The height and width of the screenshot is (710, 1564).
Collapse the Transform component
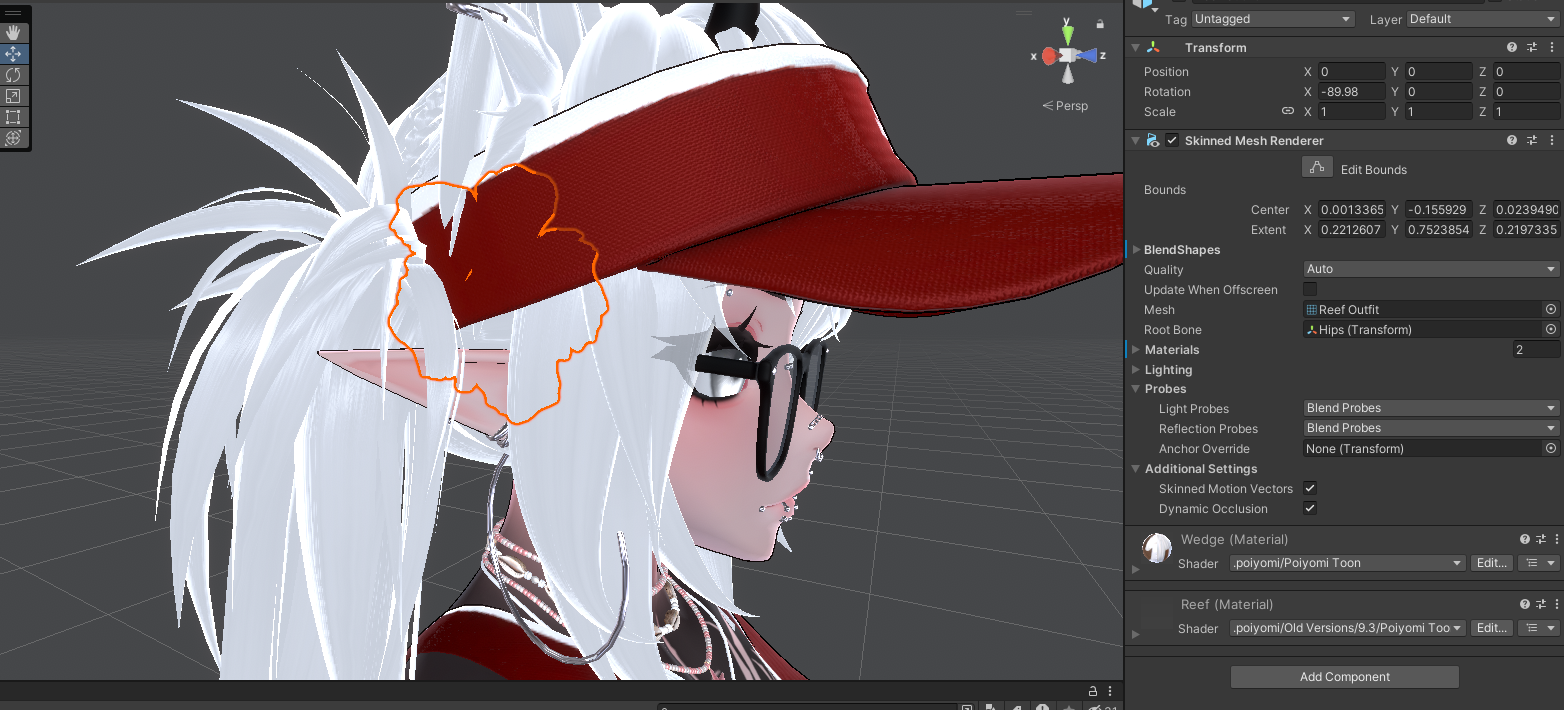click(1135, 48)
